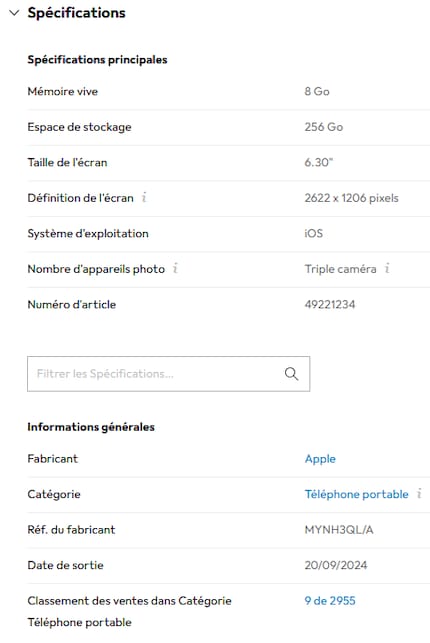Click the release date 20/09/2024
The width and height of the screenshot is (430, 643).
coord(336,565)
